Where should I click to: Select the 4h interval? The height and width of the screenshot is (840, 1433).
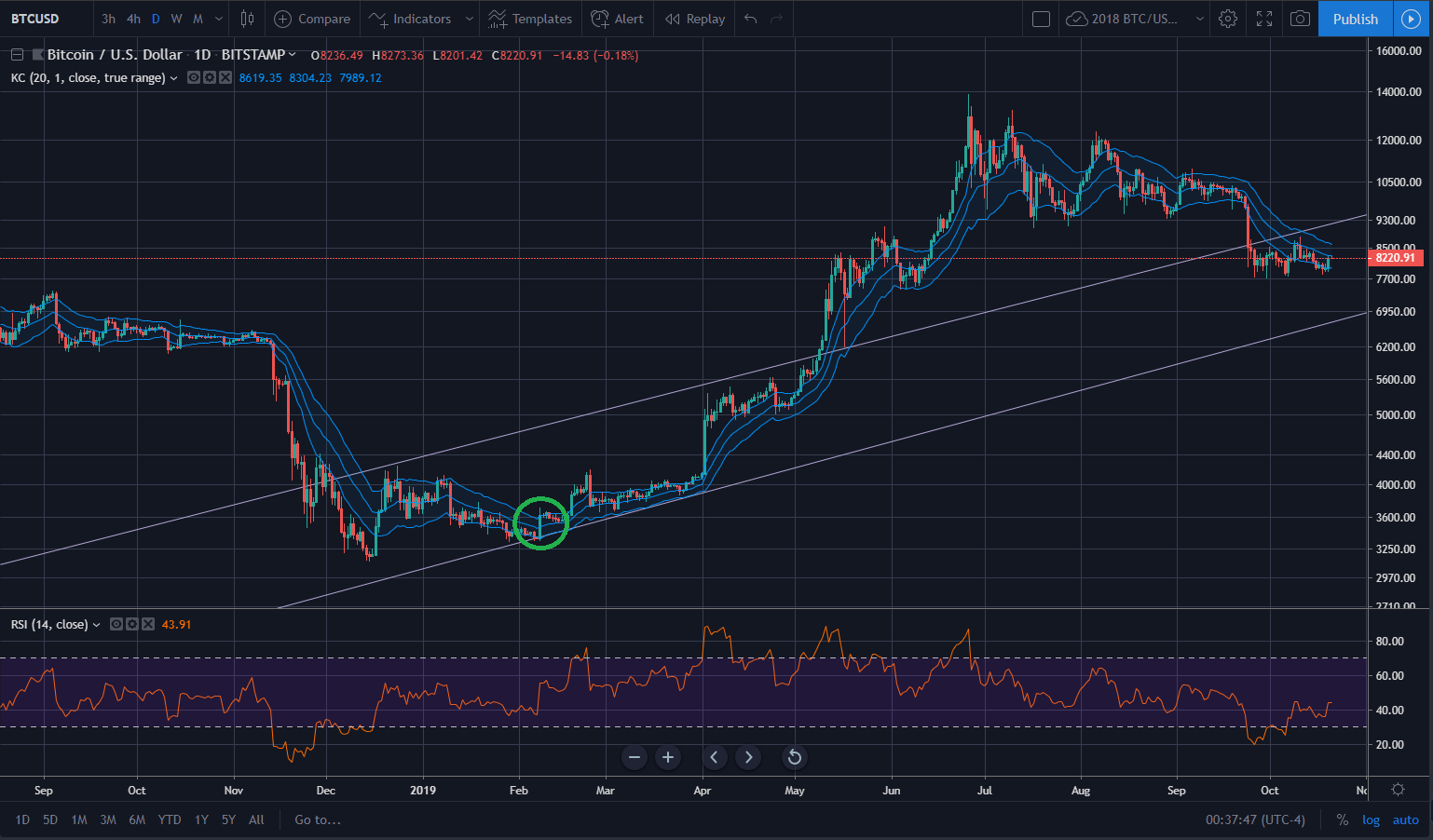133,19
